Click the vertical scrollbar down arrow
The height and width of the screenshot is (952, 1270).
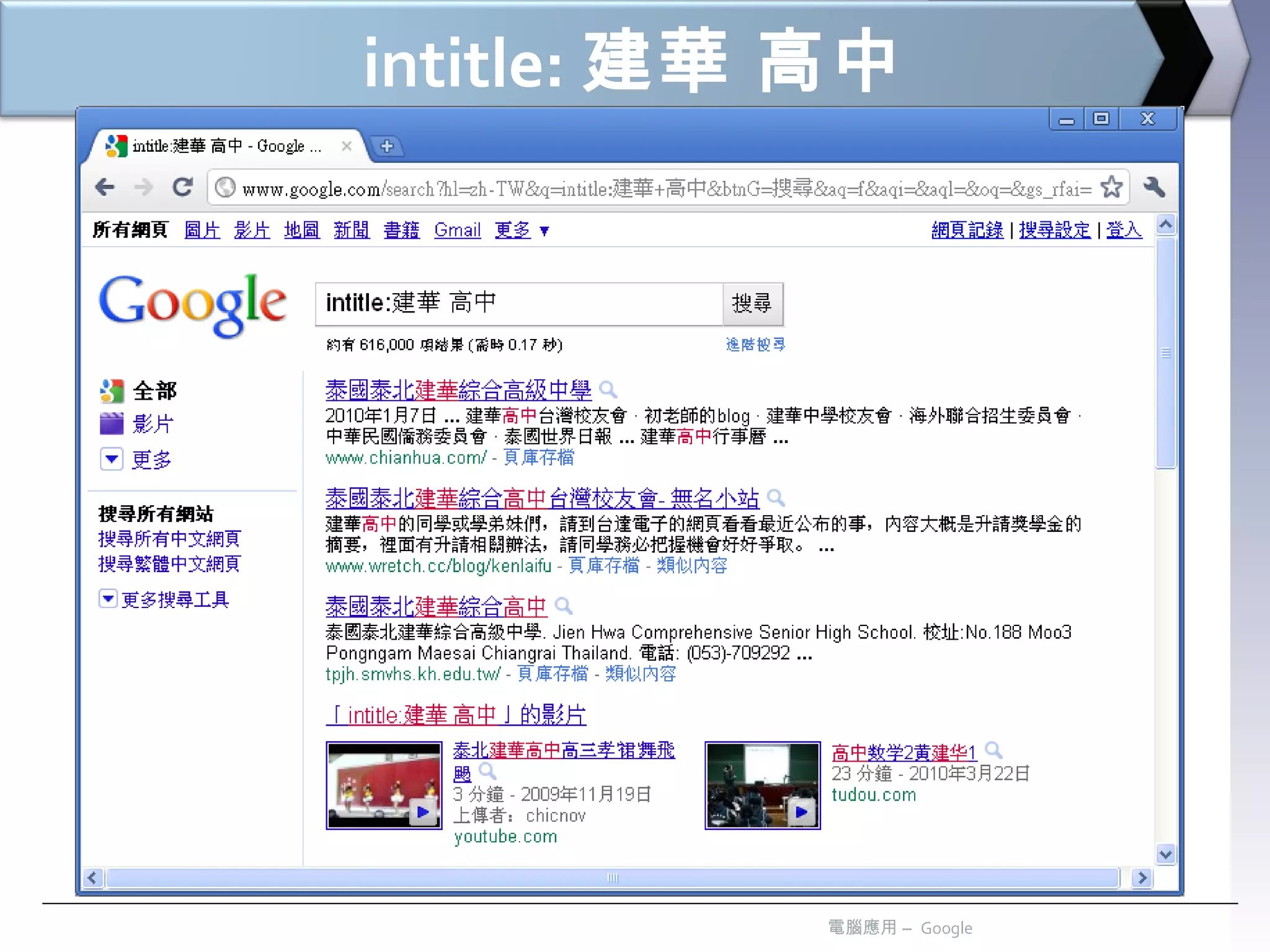[1166, 855]
